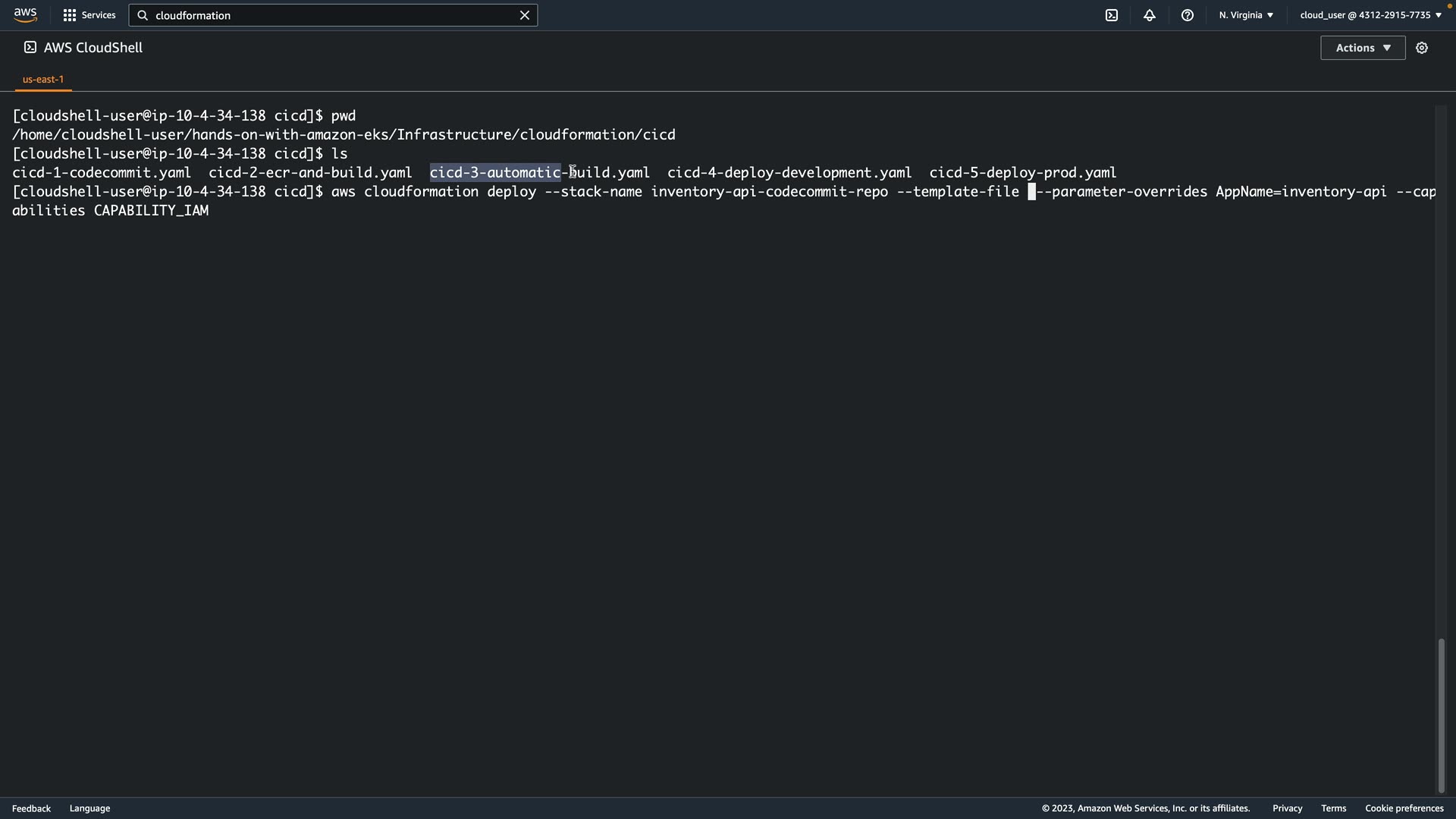The image size is (1456, 819).
Task: Open the Language selector
Action: click(x=89, y=808)
